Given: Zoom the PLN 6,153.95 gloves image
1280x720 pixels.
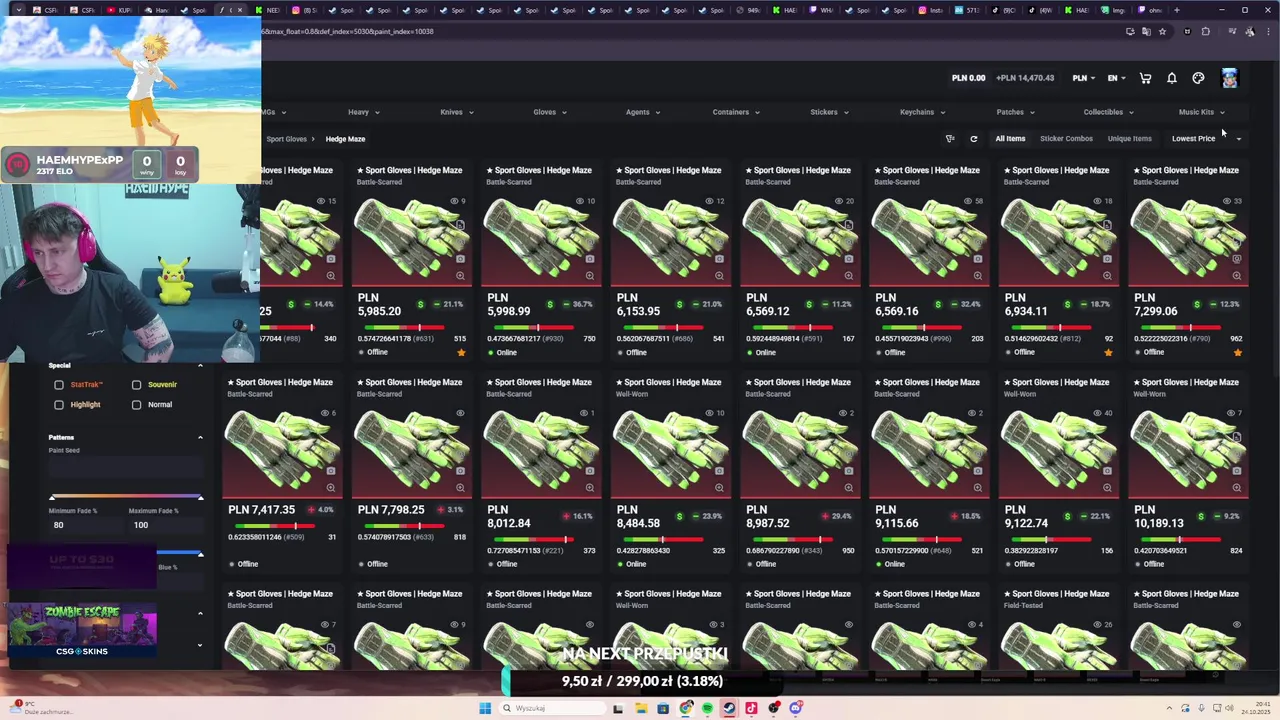Looking at the screenshot, I should 719,276.
